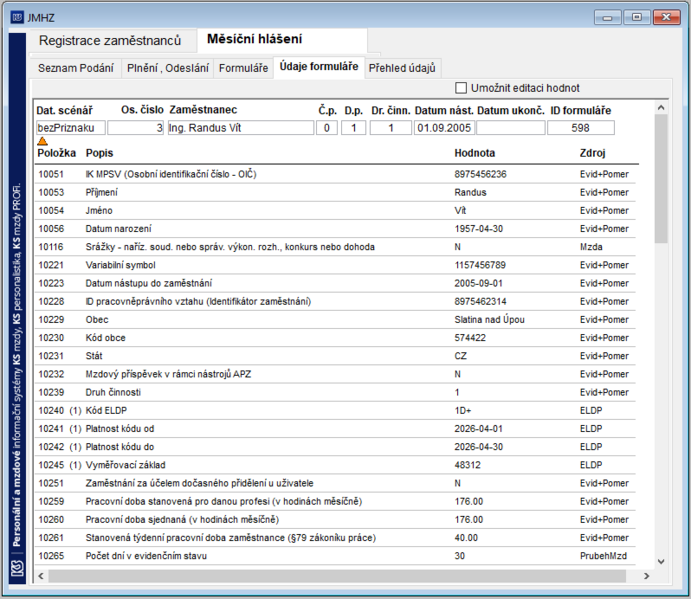Open the Registrace zaměstnanců tab
This screenshot has width=691, height=599.
pyautogui.click(x=110, y=41)
